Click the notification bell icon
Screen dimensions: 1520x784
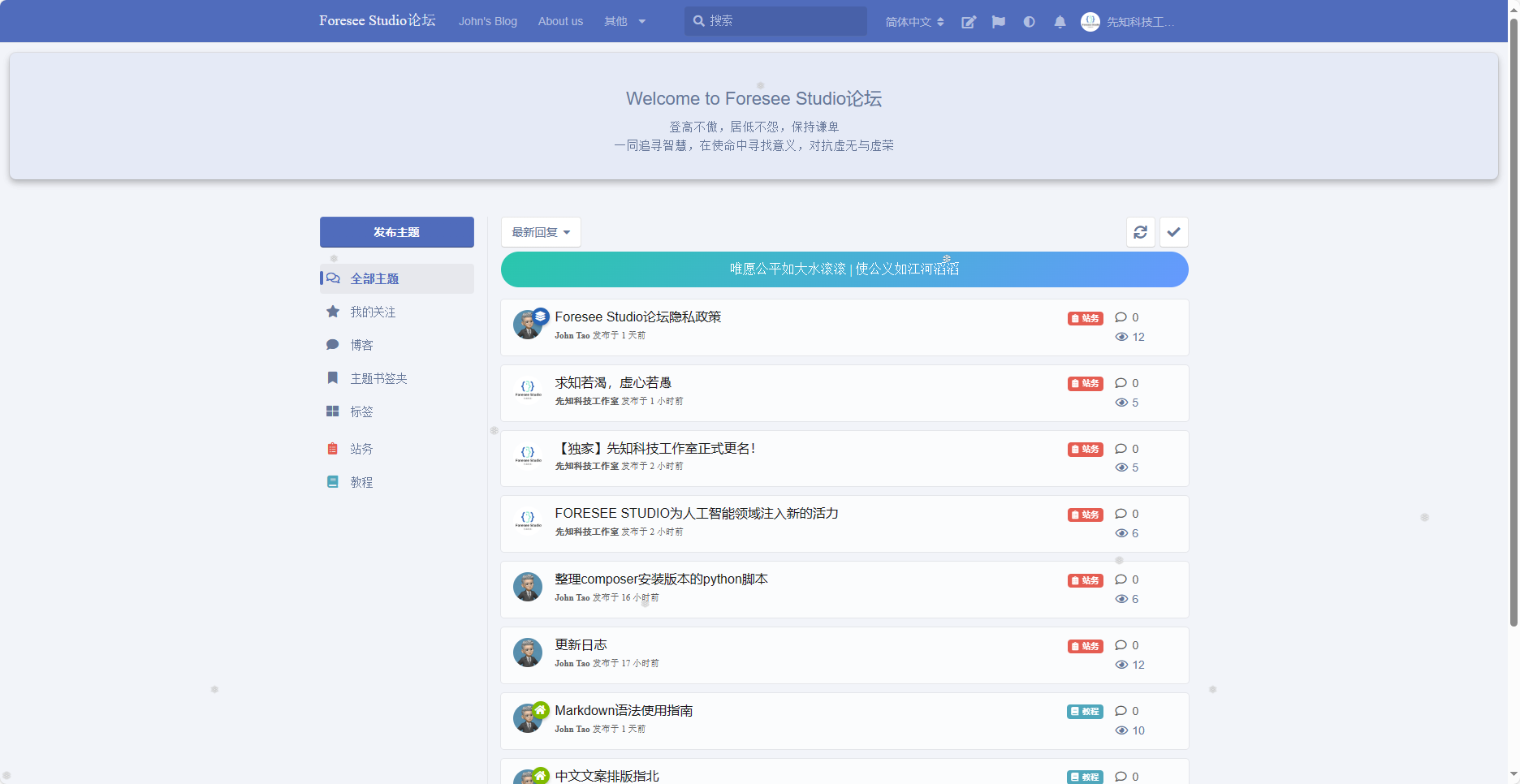click(1059, 22)
